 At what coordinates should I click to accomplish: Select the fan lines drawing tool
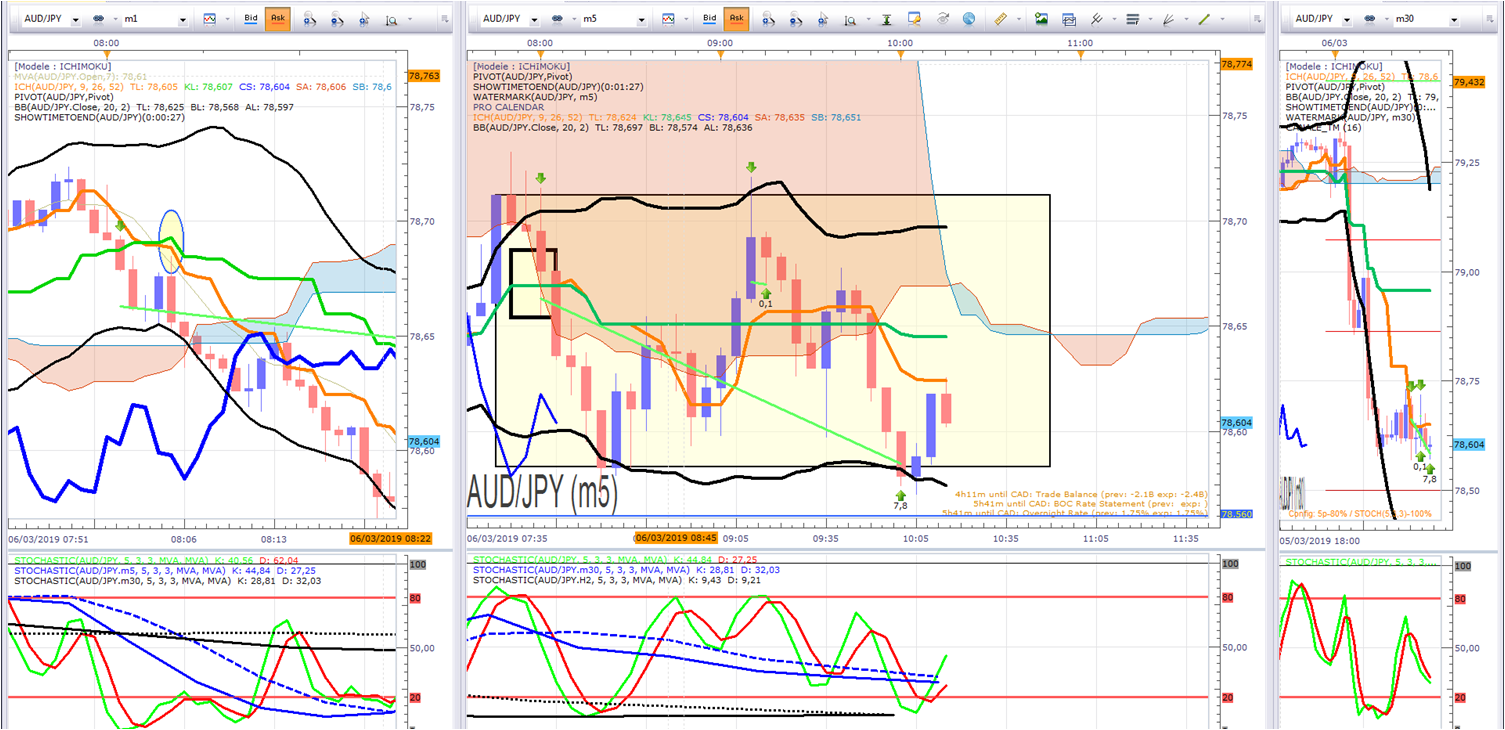1167,19
